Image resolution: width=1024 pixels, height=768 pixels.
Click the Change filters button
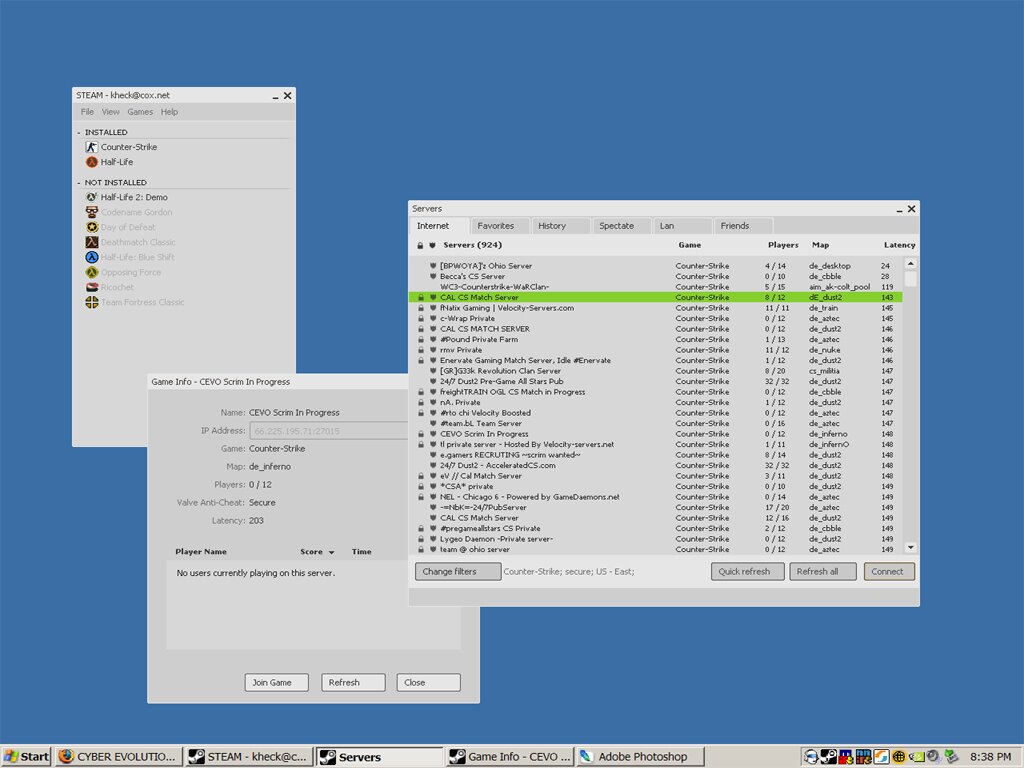(x=458, y=571)
